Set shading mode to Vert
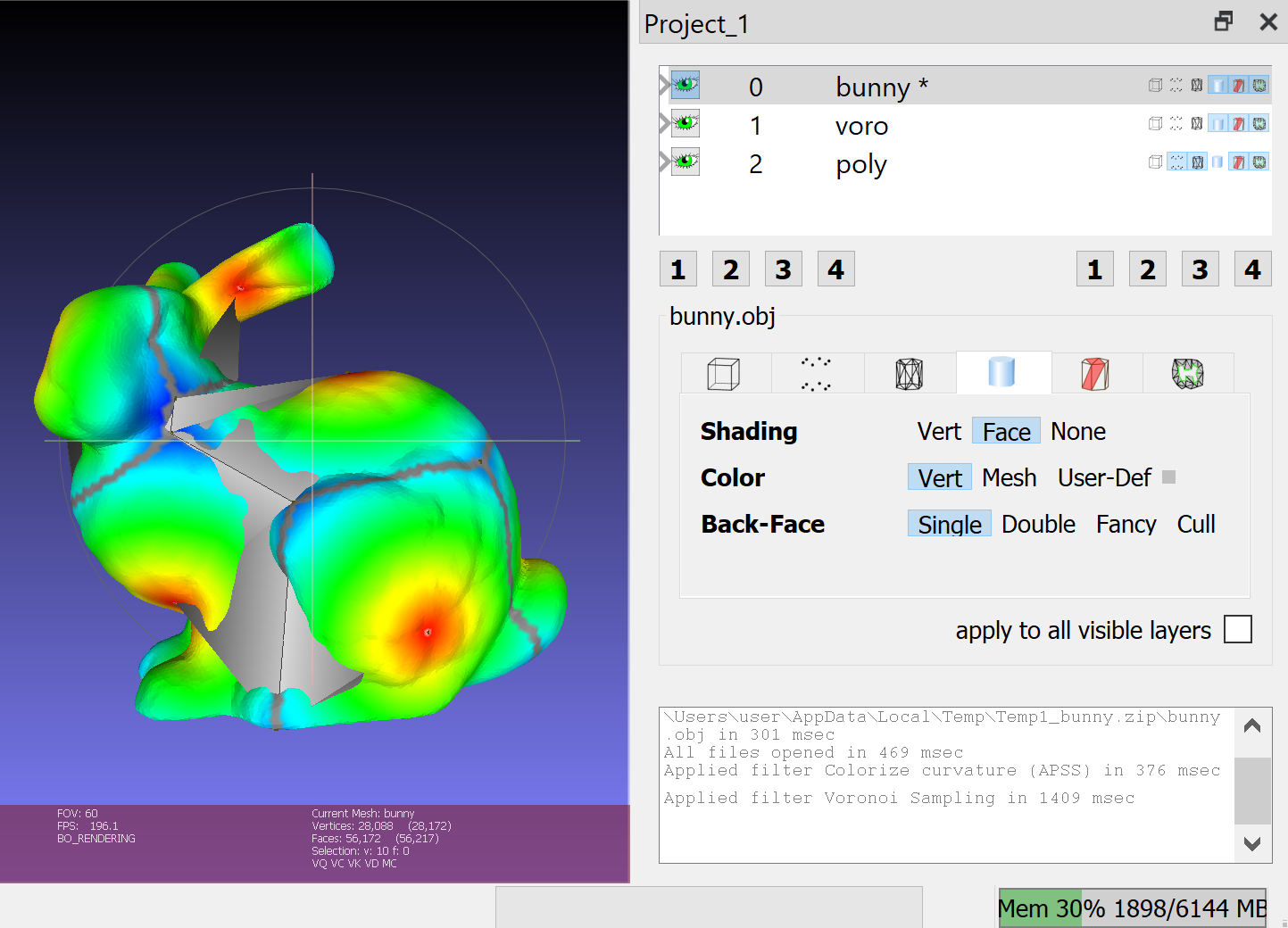The height and width of the screenshot is (928, 1288). [x=938, y=431]
